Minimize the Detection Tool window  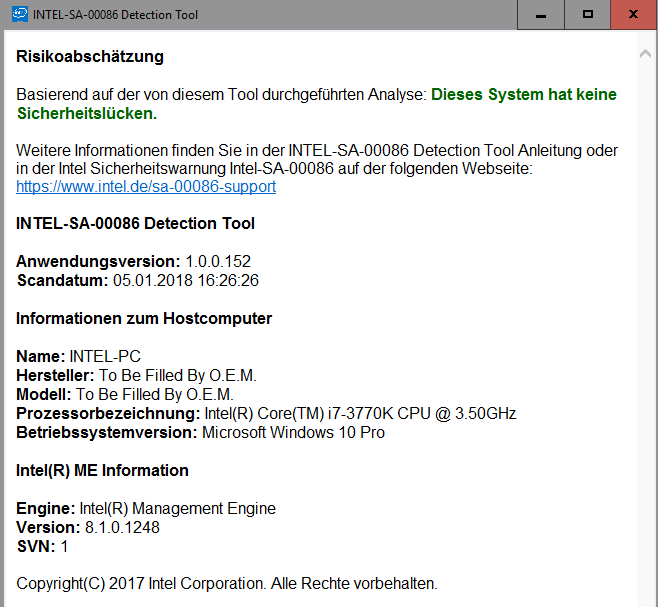tap(541, 15)
